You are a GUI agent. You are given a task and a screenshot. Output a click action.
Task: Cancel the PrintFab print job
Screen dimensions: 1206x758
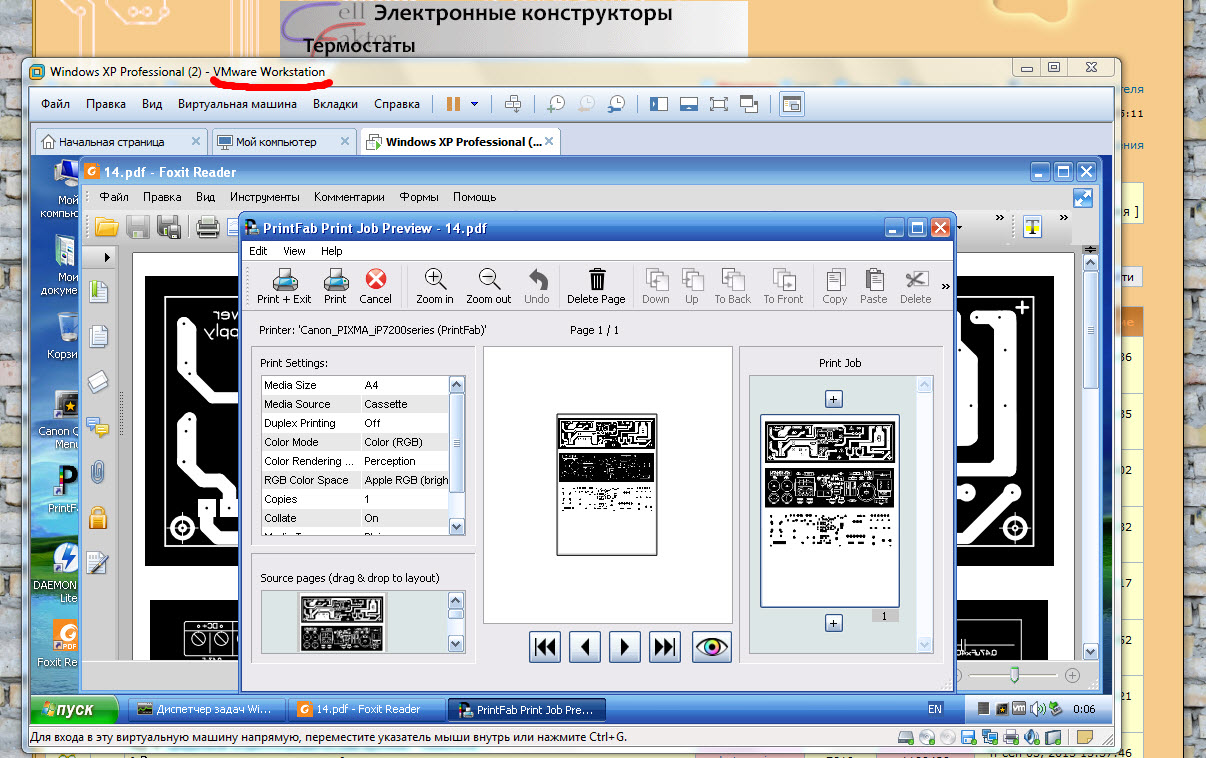pyautogui.click(x=375, y=286)
